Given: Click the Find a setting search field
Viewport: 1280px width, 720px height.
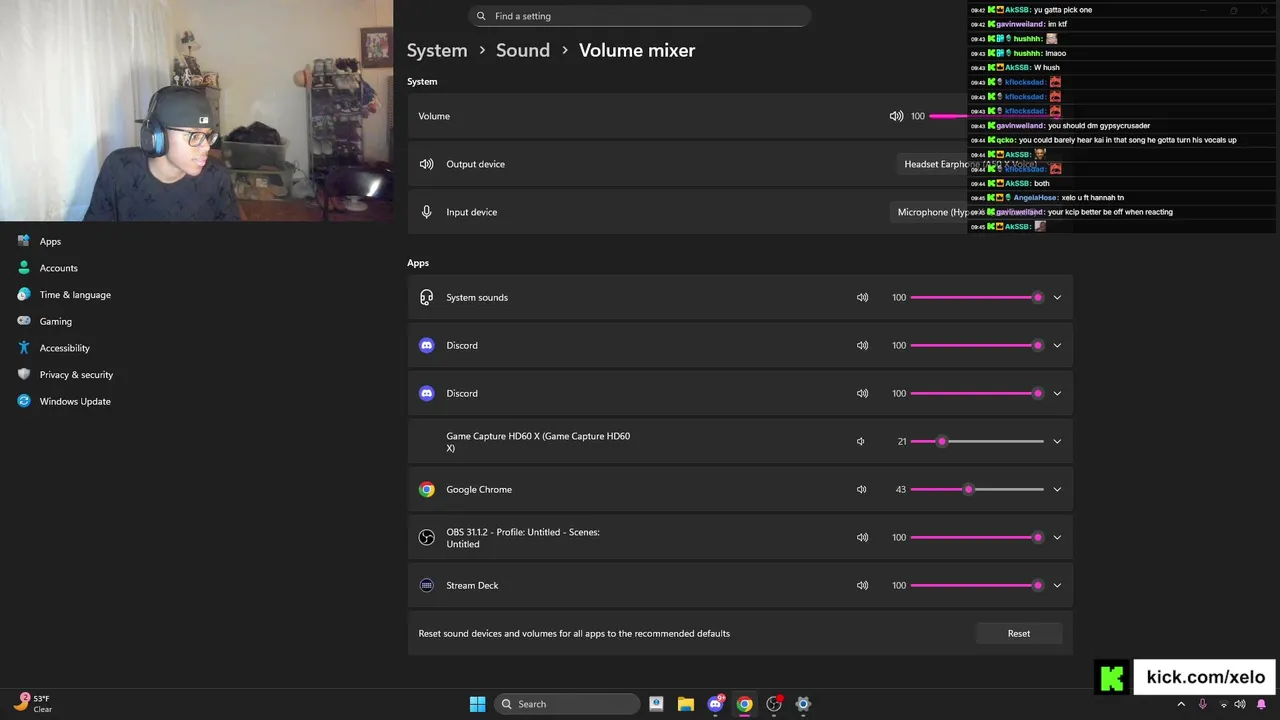Looking at the screenshot, I should point(639,16).
